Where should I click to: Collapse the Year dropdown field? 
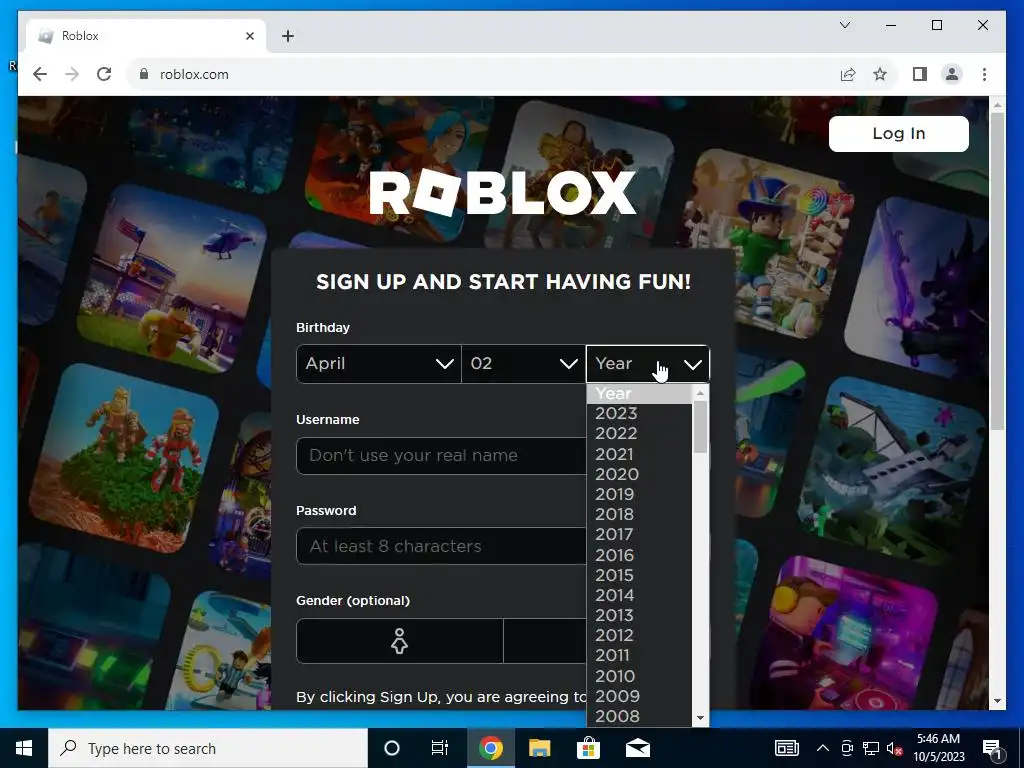648,364
